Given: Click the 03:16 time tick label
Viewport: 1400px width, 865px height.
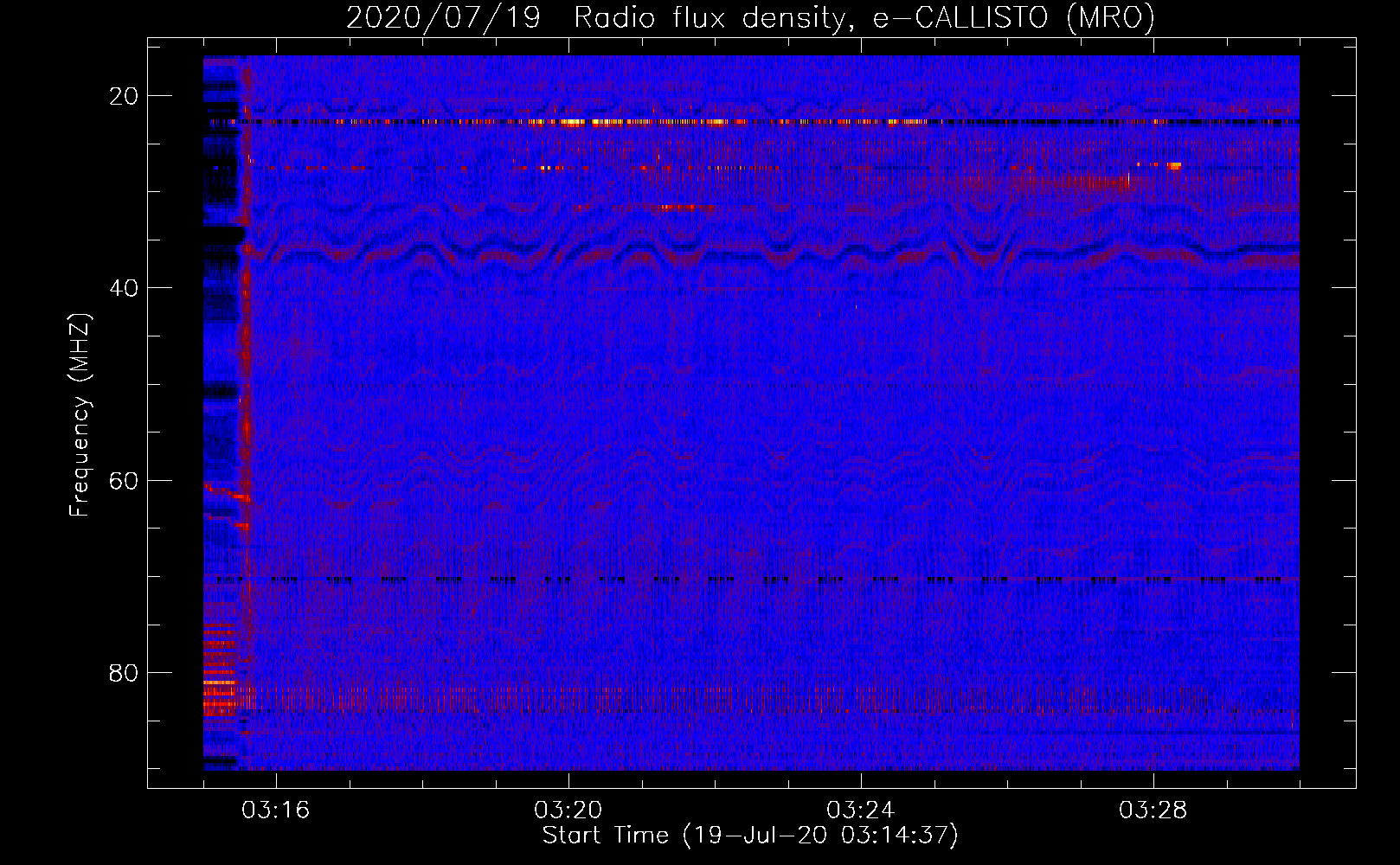Looking at the screenshot, I should tap(276, 811).
